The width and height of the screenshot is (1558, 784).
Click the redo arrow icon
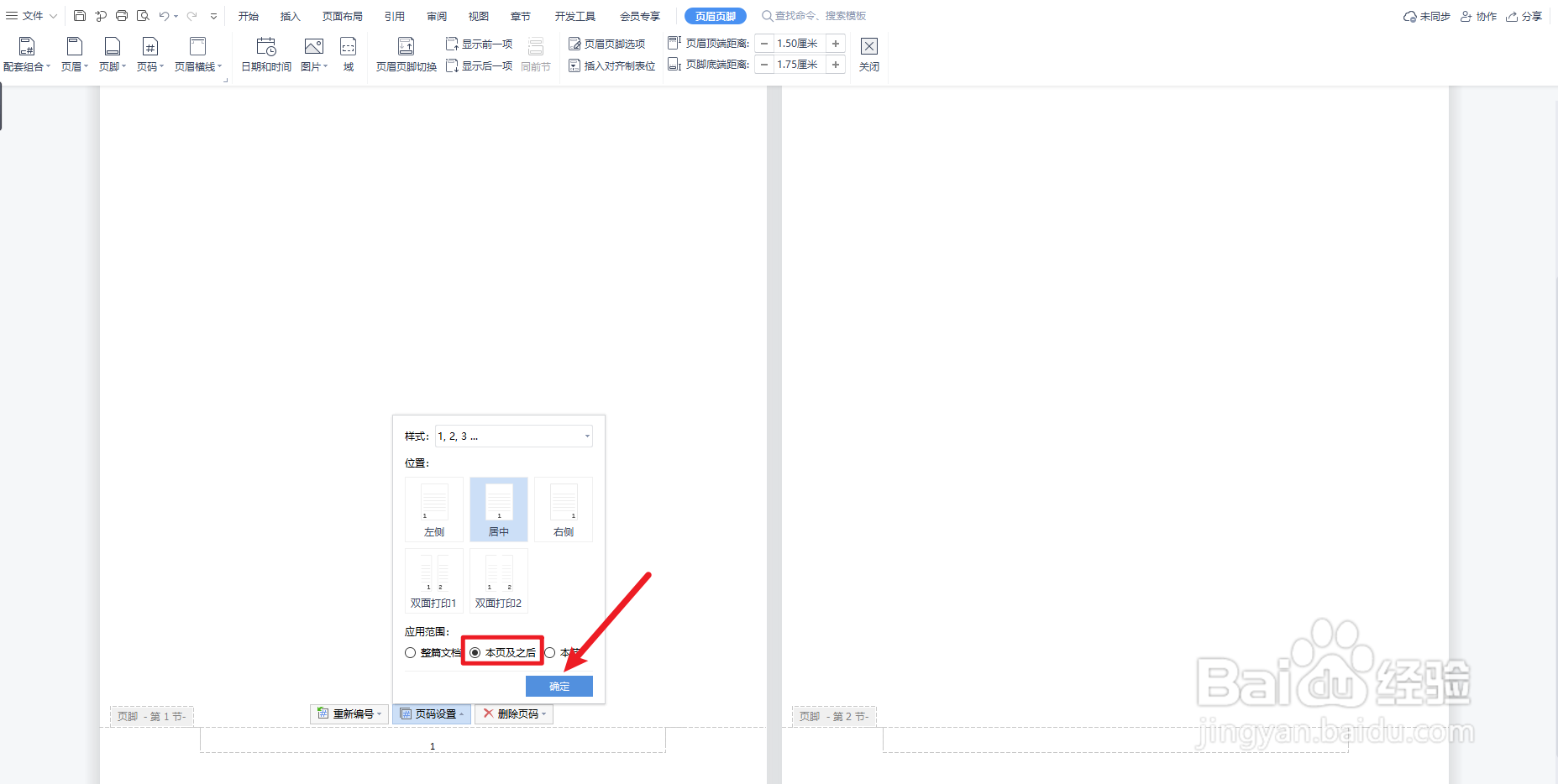(x=191, y=16)
